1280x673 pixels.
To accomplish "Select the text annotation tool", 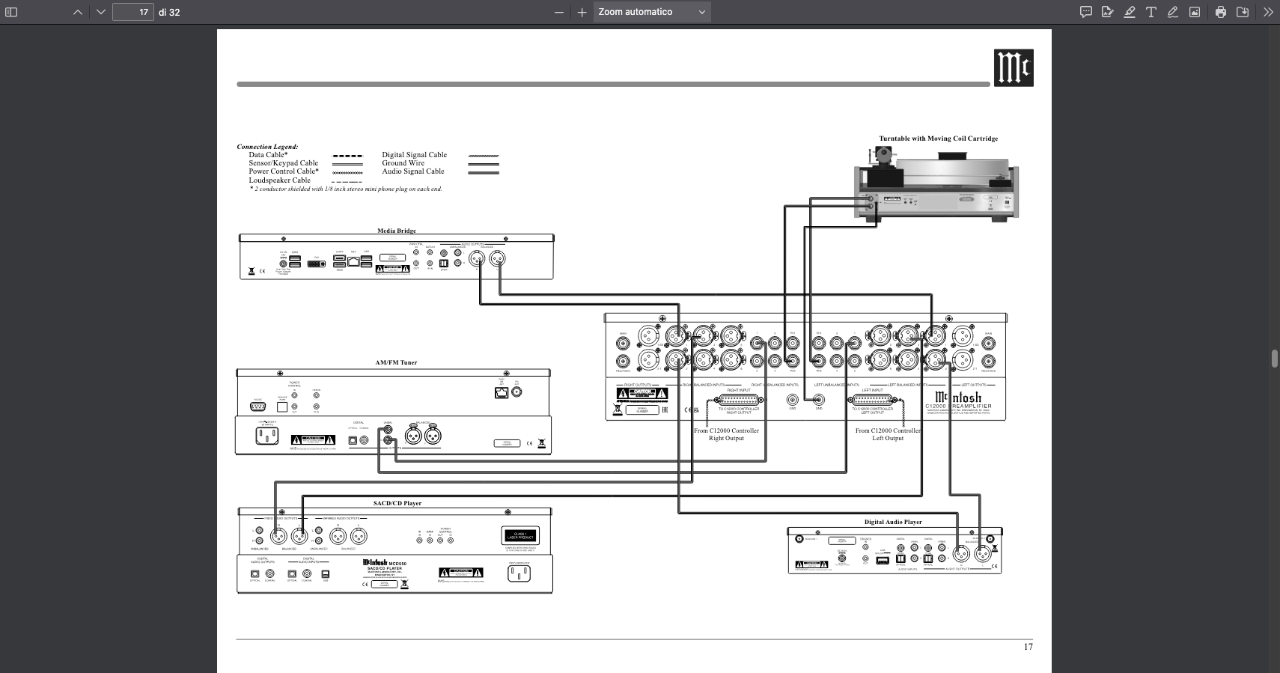I will click(1151, 12).
